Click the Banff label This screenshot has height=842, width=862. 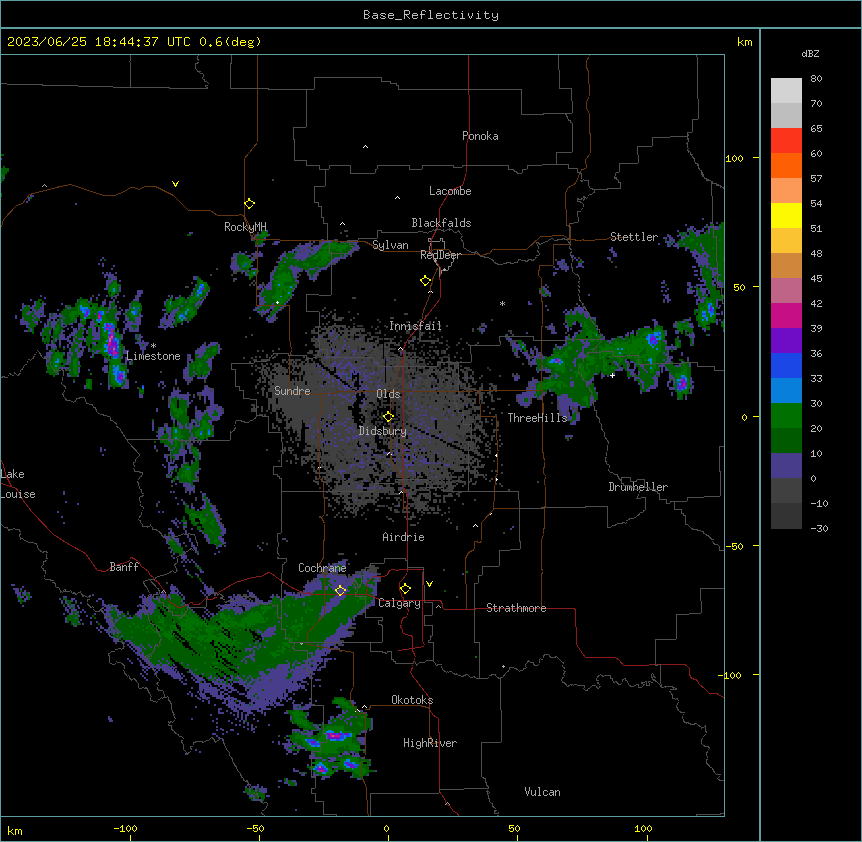[x=124, y=567]
